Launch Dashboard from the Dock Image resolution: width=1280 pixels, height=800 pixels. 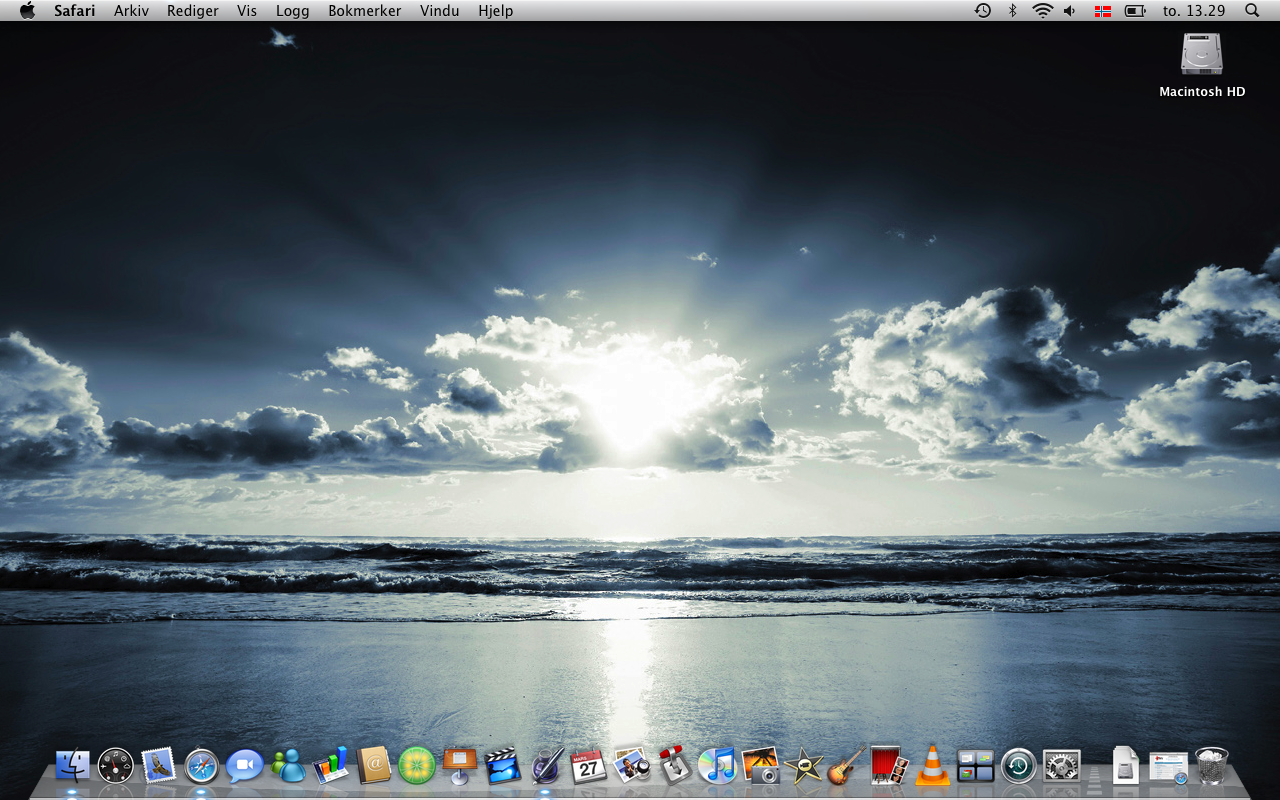115,766
